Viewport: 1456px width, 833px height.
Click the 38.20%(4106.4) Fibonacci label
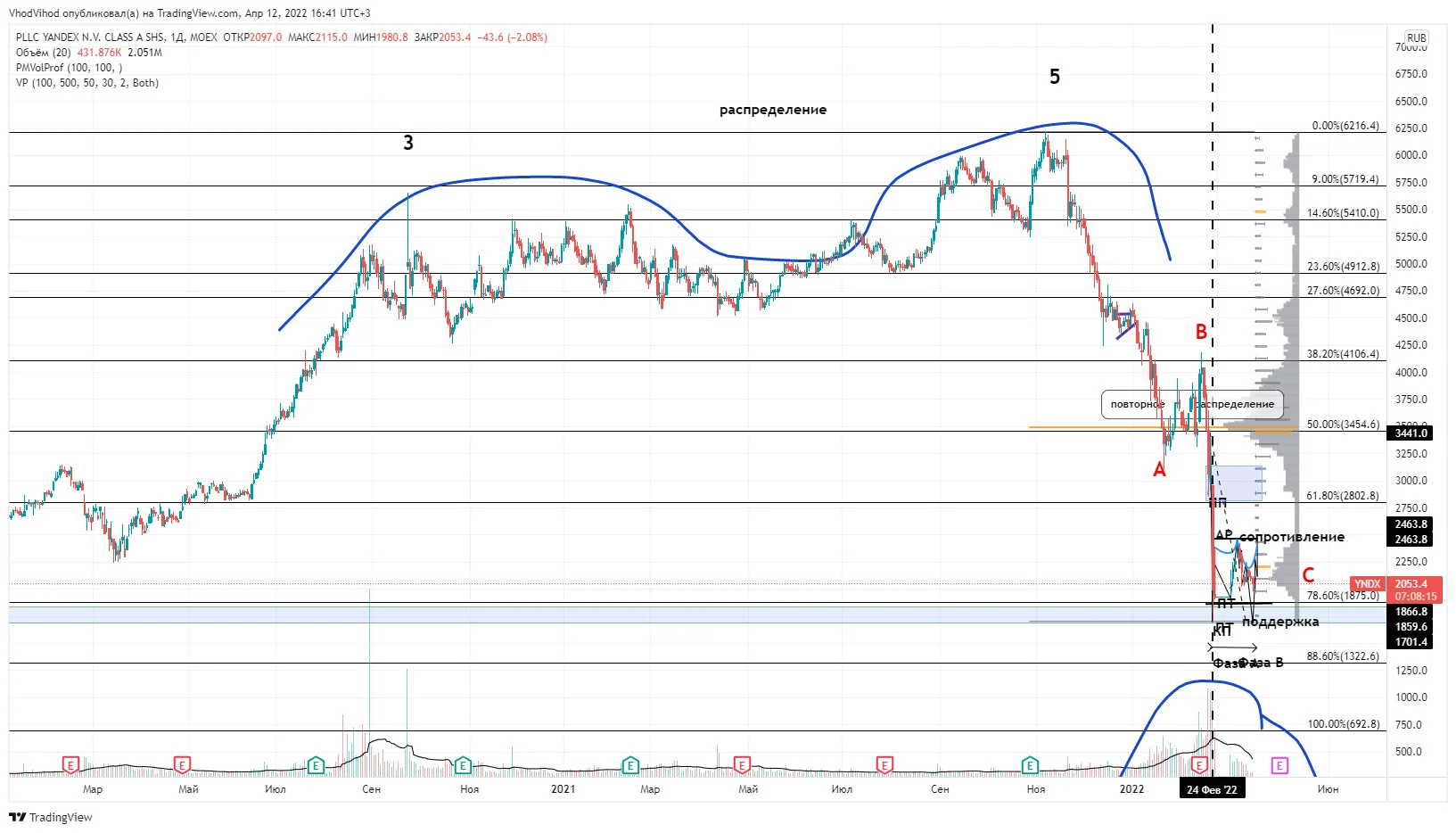(1343, 354)
